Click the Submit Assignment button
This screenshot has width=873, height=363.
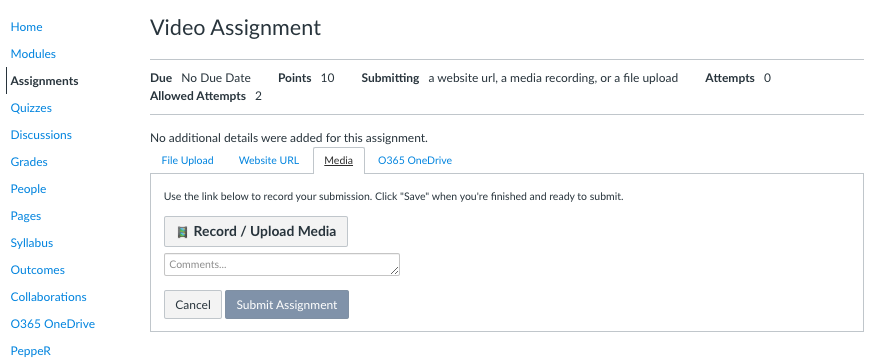[x=287, y=305]
